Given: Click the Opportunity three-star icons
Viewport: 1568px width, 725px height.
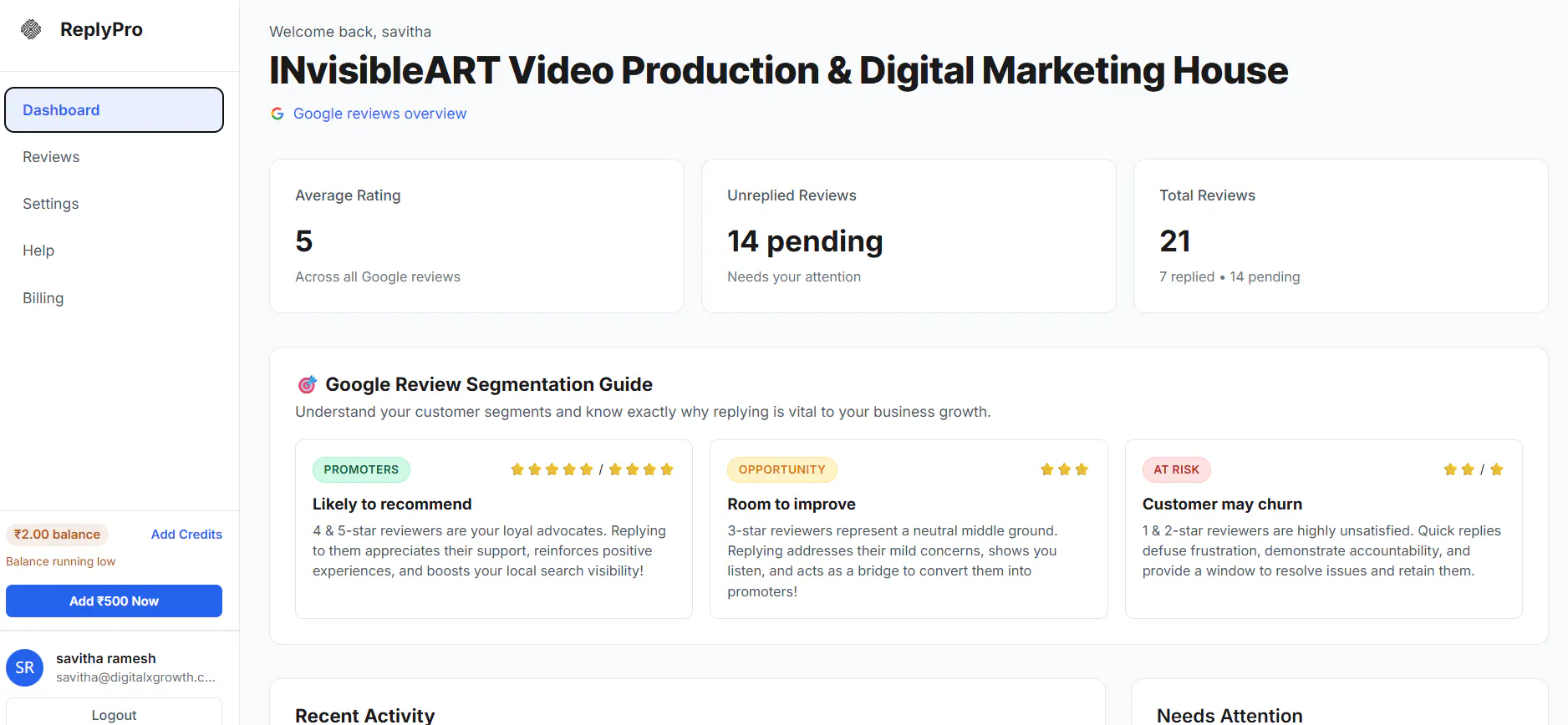Looking at the screenshot, I should [1064, 469].
